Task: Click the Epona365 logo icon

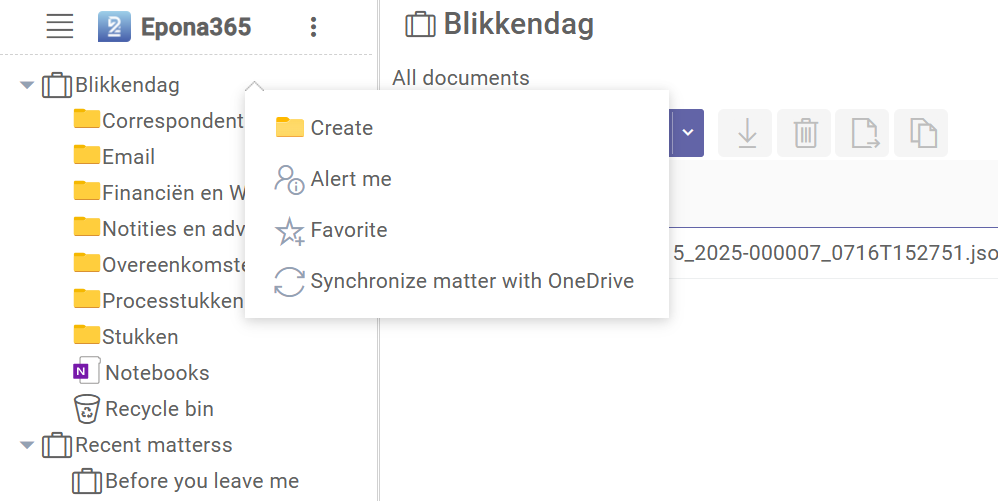Action: click(114, 27)
